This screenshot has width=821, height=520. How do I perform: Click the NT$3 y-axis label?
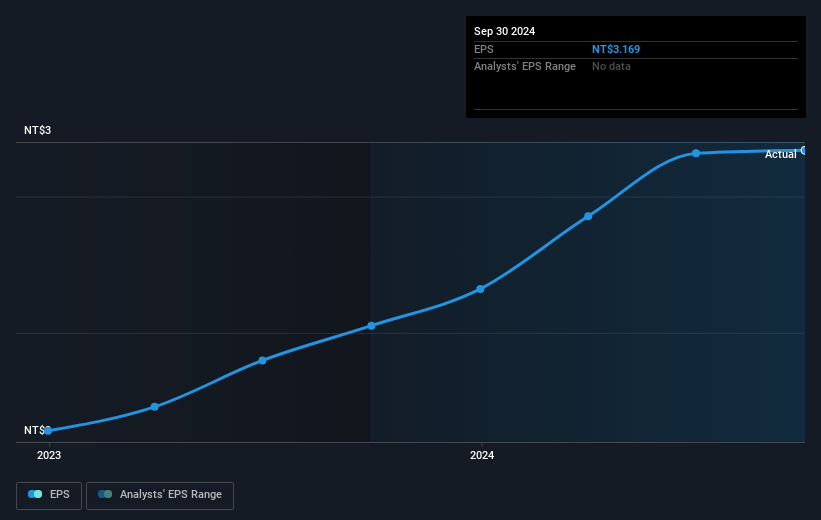point(37,130)
